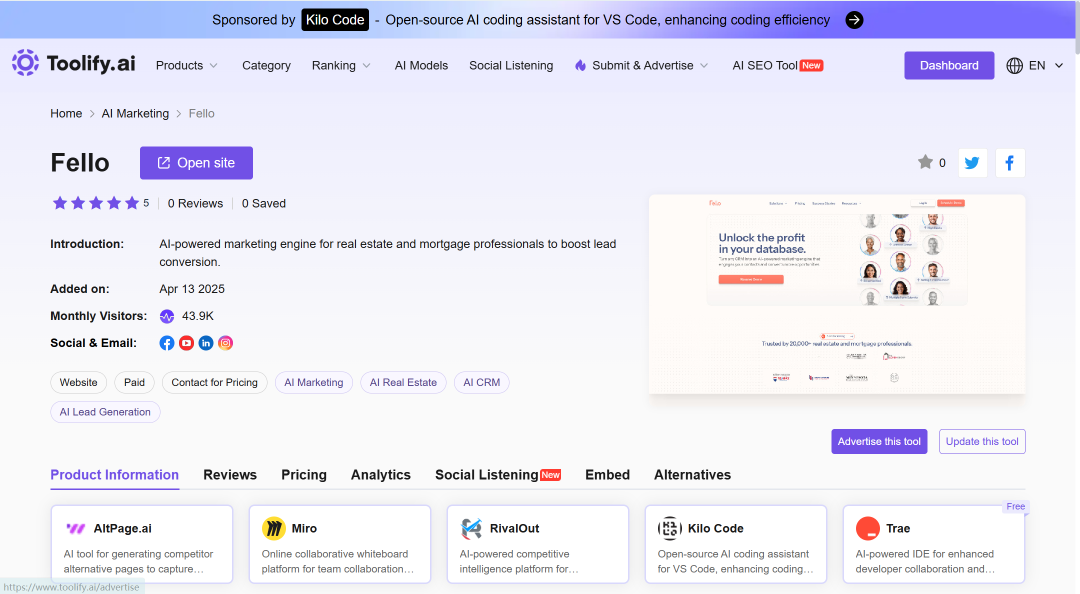Click the Dashboard button
The width and height of the screenshot is (1080, 594).
949,65
